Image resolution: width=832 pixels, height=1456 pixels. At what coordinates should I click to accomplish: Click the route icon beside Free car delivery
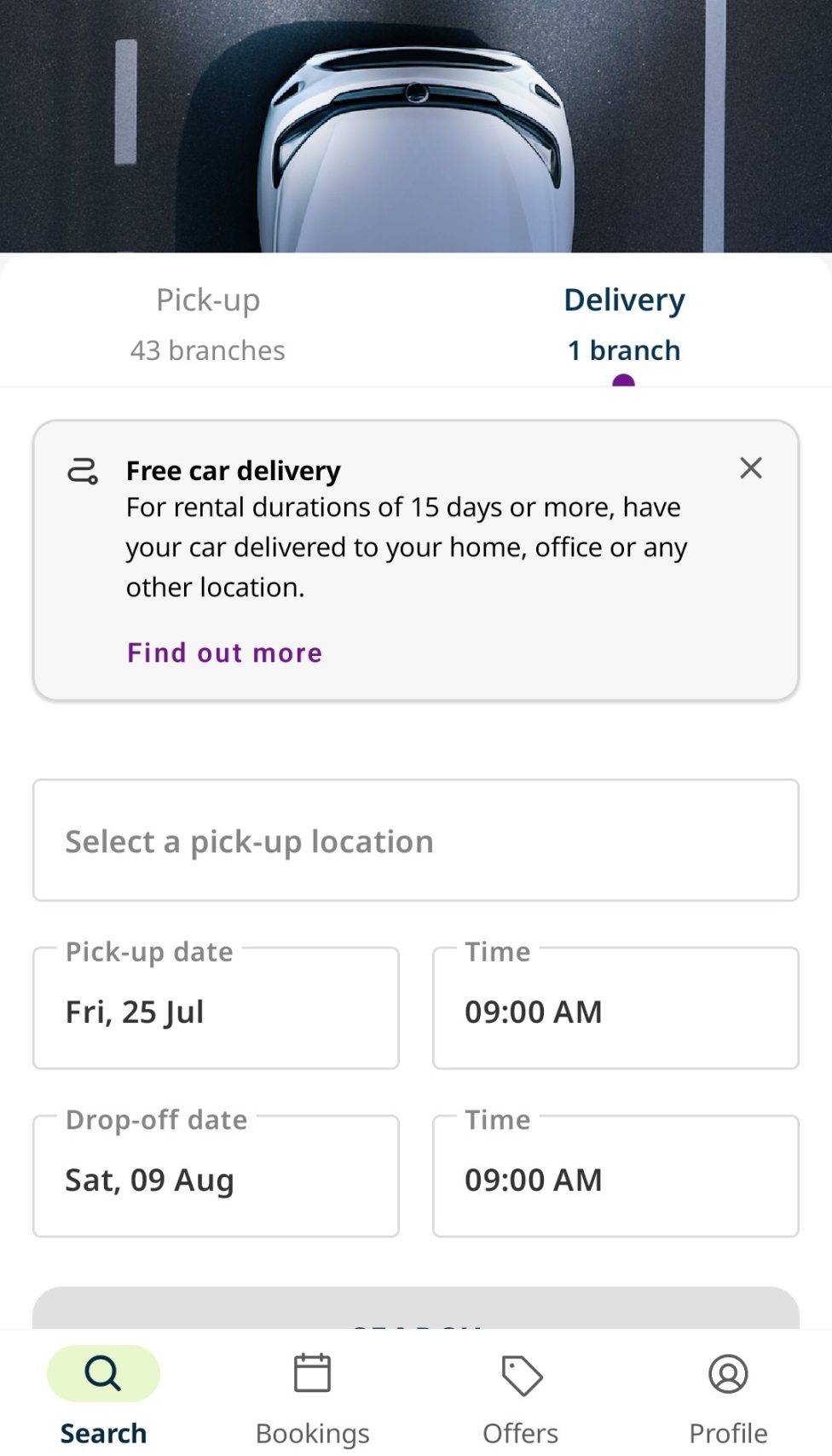click(83, 471)
